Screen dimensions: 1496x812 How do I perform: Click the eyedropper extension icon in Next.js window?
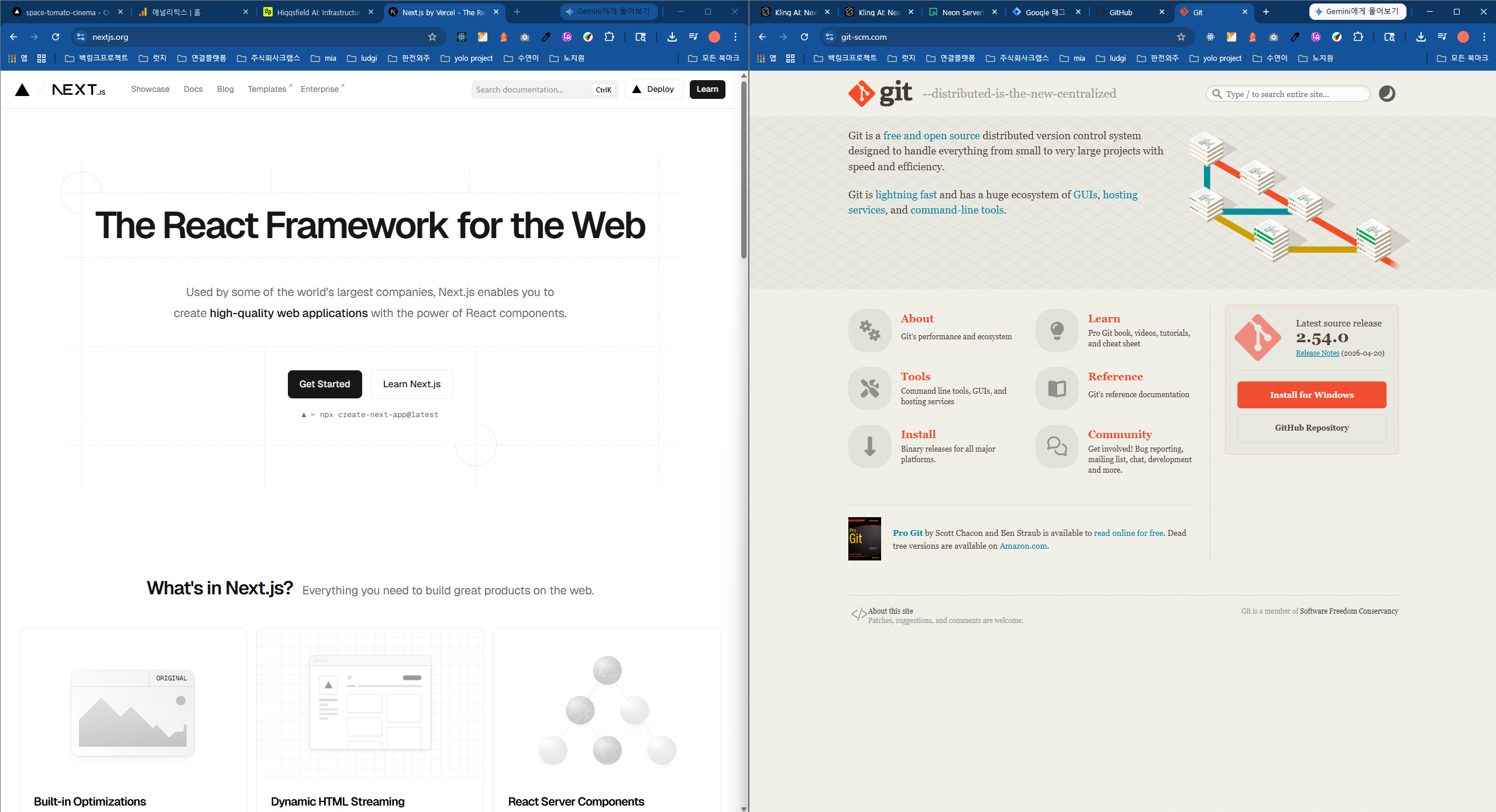click(546, 37)
